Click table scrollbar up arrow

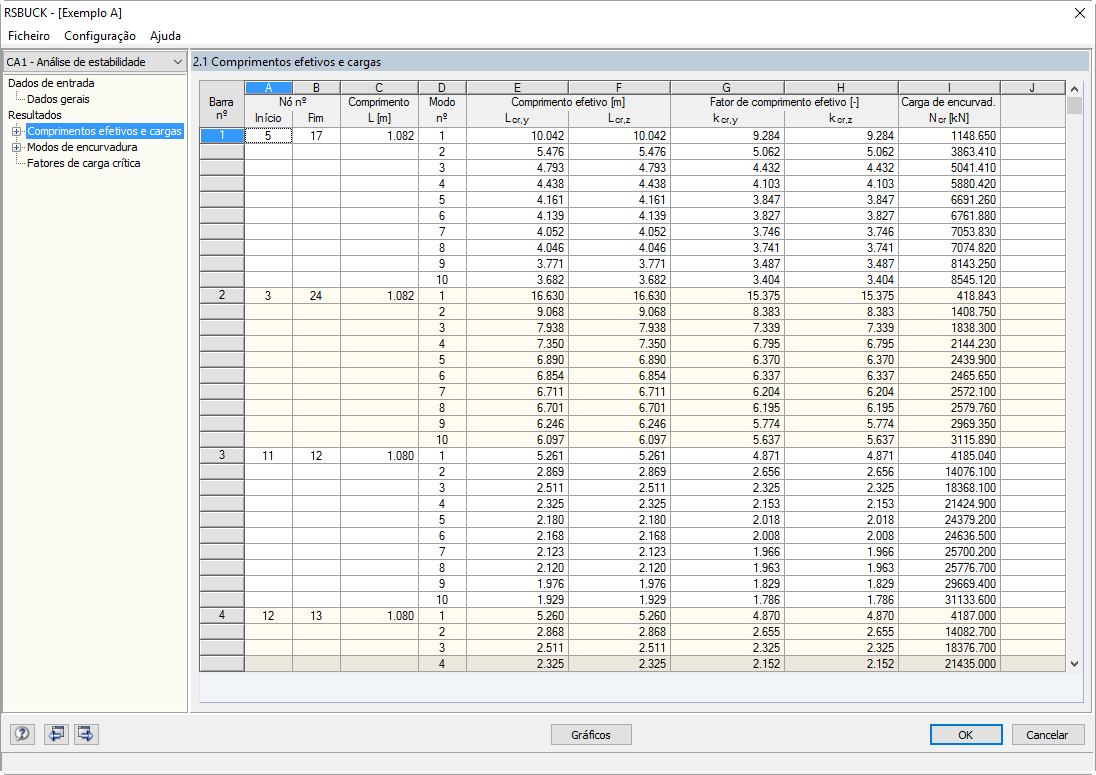pos(1074,89)
